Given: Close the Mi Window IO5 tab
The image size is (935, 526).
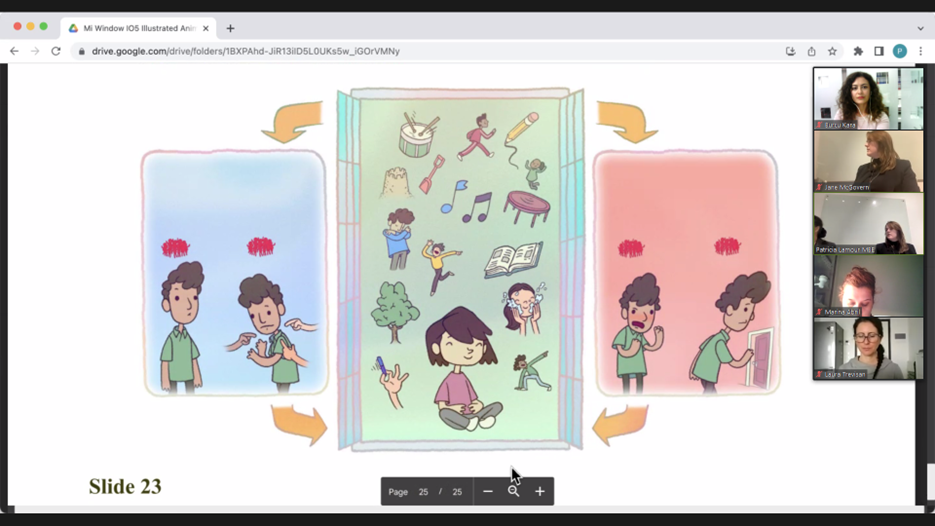Looking at the screenshot, I should tap(206, 28).
